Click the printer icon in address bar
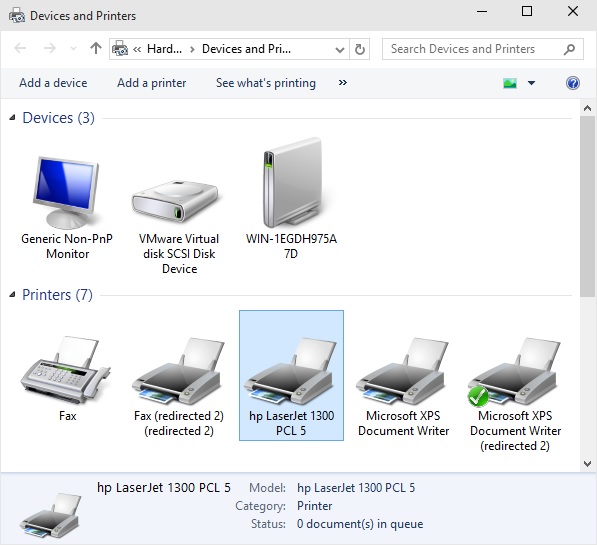 click(x=120, y=49)
